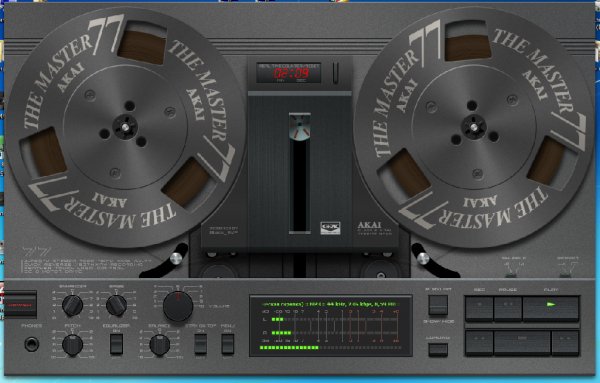Click the red 02:09 time counter

point(291,73)
